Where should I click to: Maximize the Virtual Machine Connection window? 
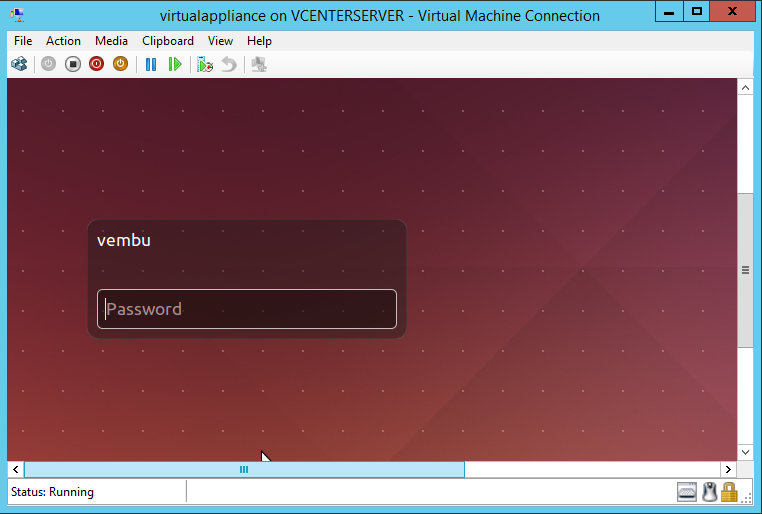tap(696, 11)
